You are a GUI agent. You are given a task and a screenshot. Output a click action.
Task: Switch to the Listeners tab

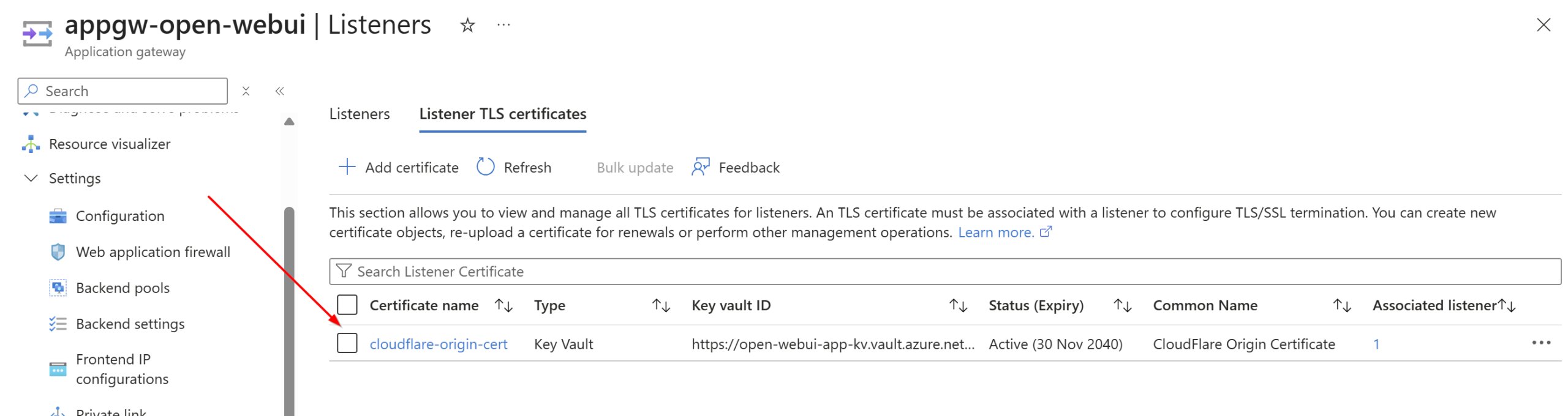tap(359, 114)
